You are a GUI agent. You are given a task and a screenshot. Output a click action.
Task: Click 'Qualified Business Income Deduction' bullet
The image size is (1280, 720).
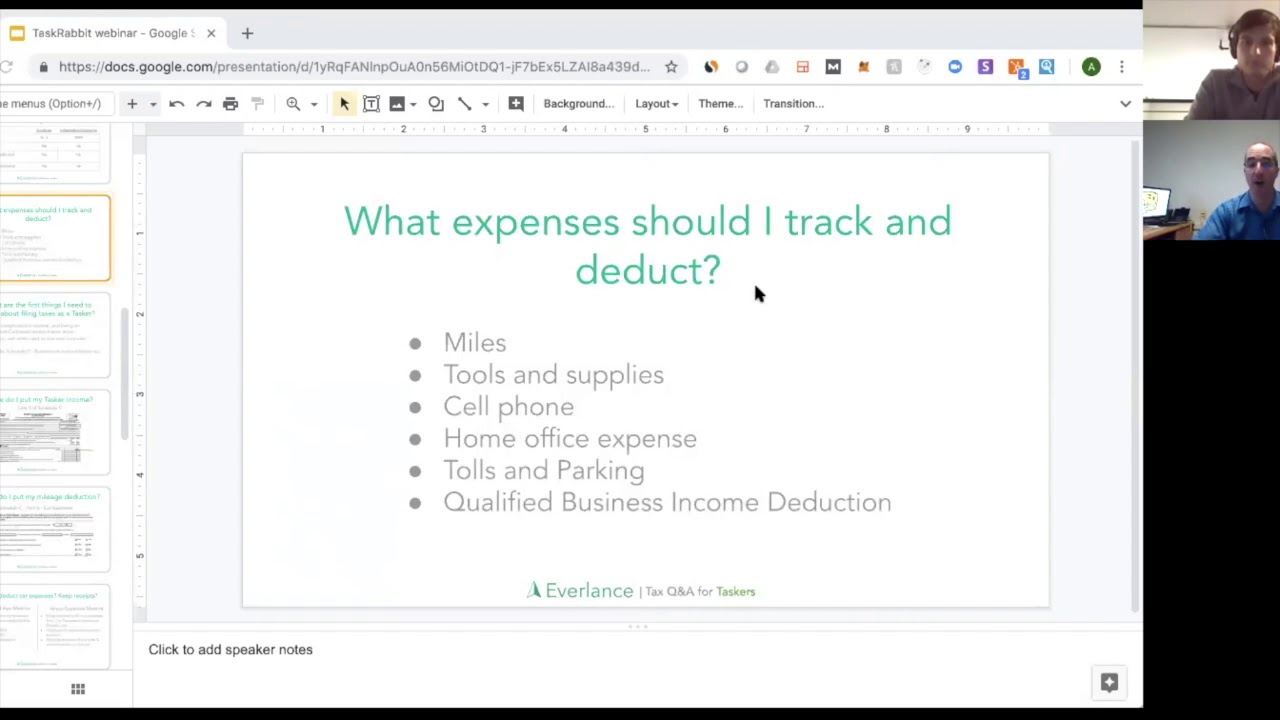pyautogui.click(x=667, y=503)
